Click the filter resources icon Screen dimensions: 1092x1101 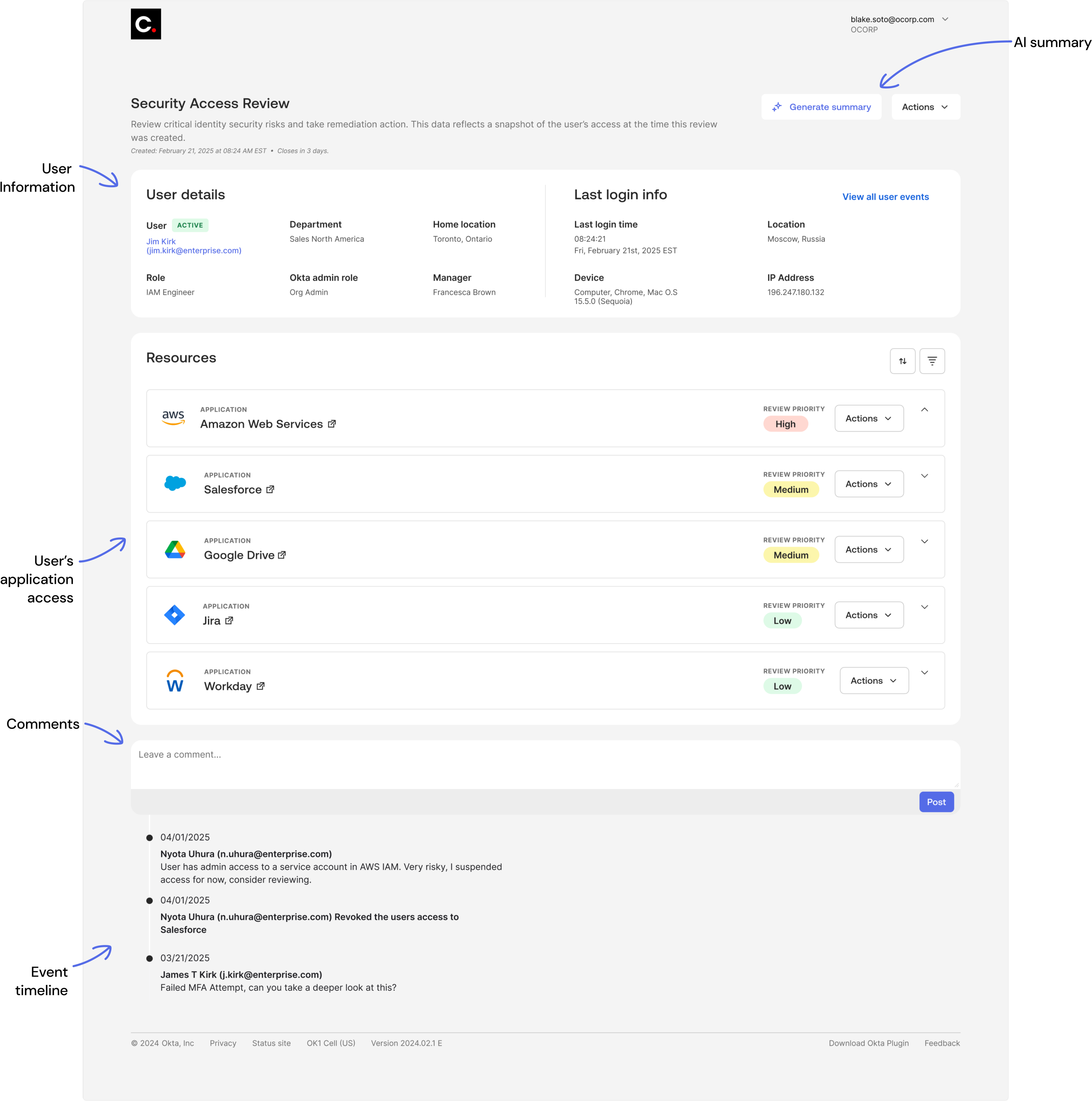(932, 361)
